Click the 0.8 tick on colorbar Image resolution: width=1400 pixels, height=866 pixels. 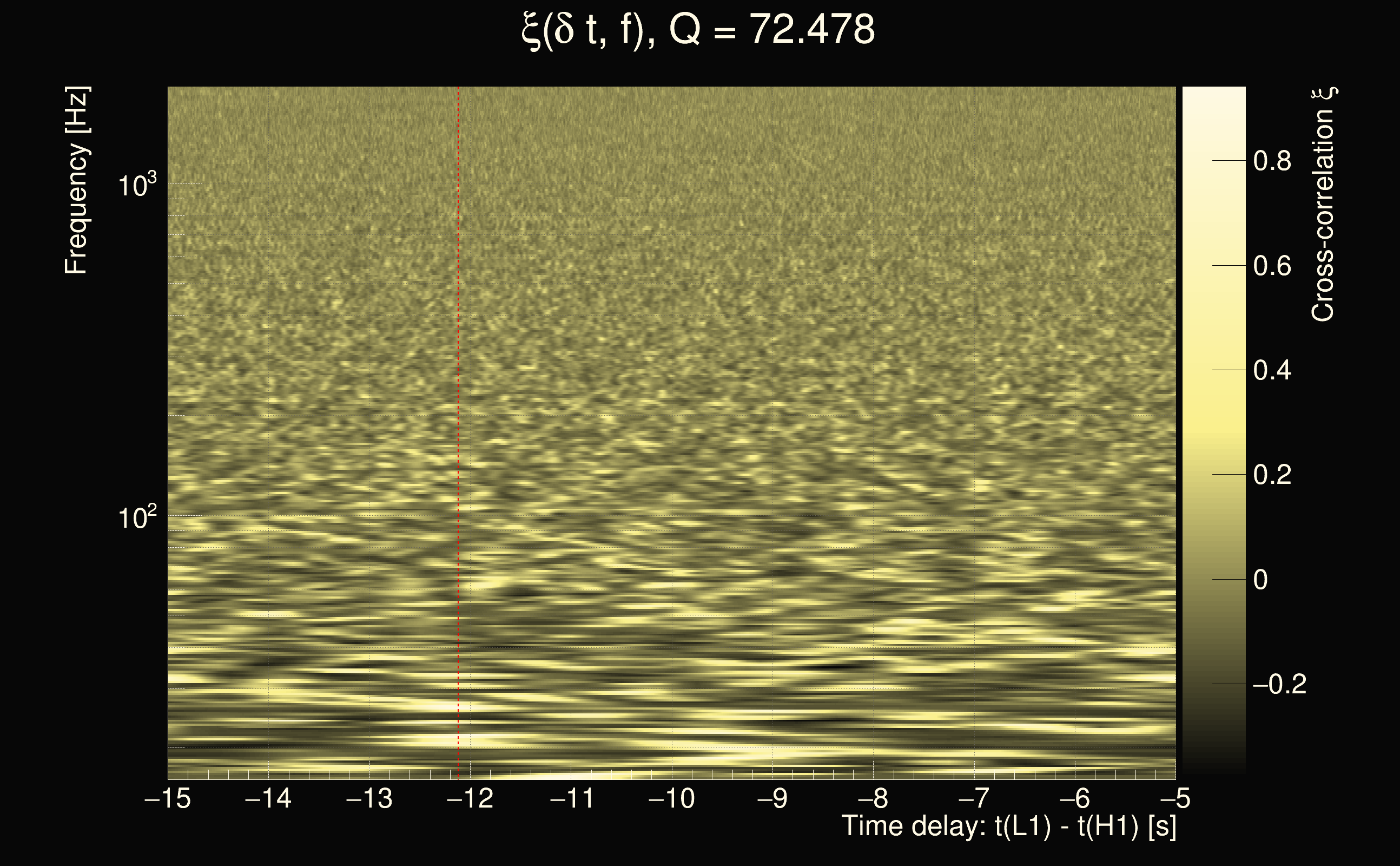1272,161
